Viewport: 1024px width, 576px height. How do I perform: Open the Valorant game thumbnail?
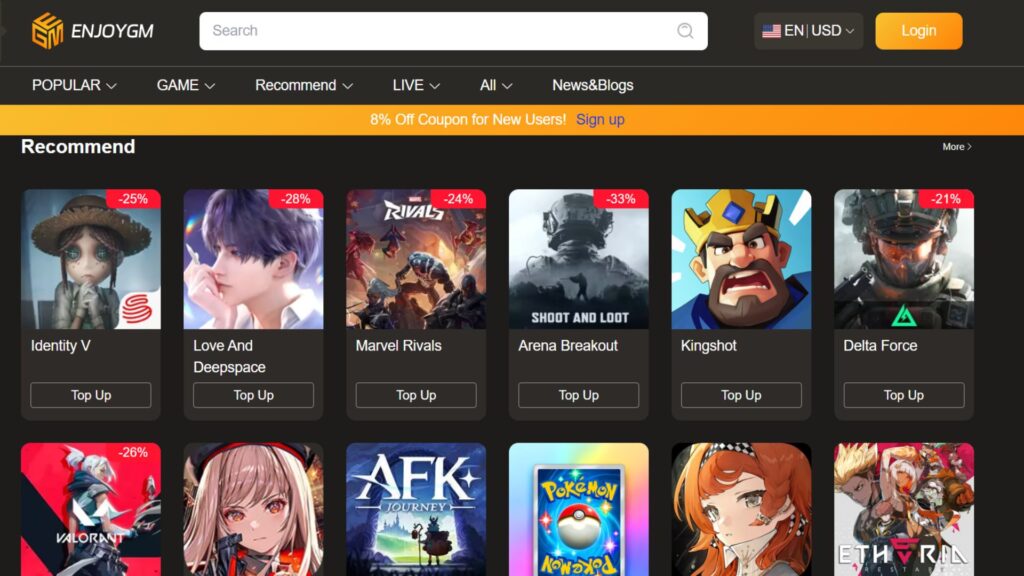pos(90,510)
